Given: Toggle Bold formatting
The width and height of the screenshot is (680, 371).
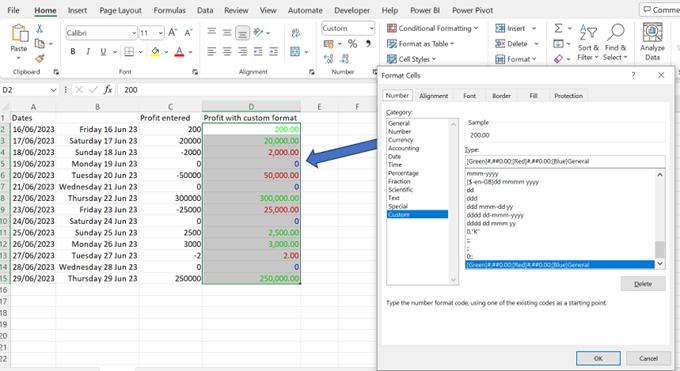Looking at the screenshot, I should (73, 52).
